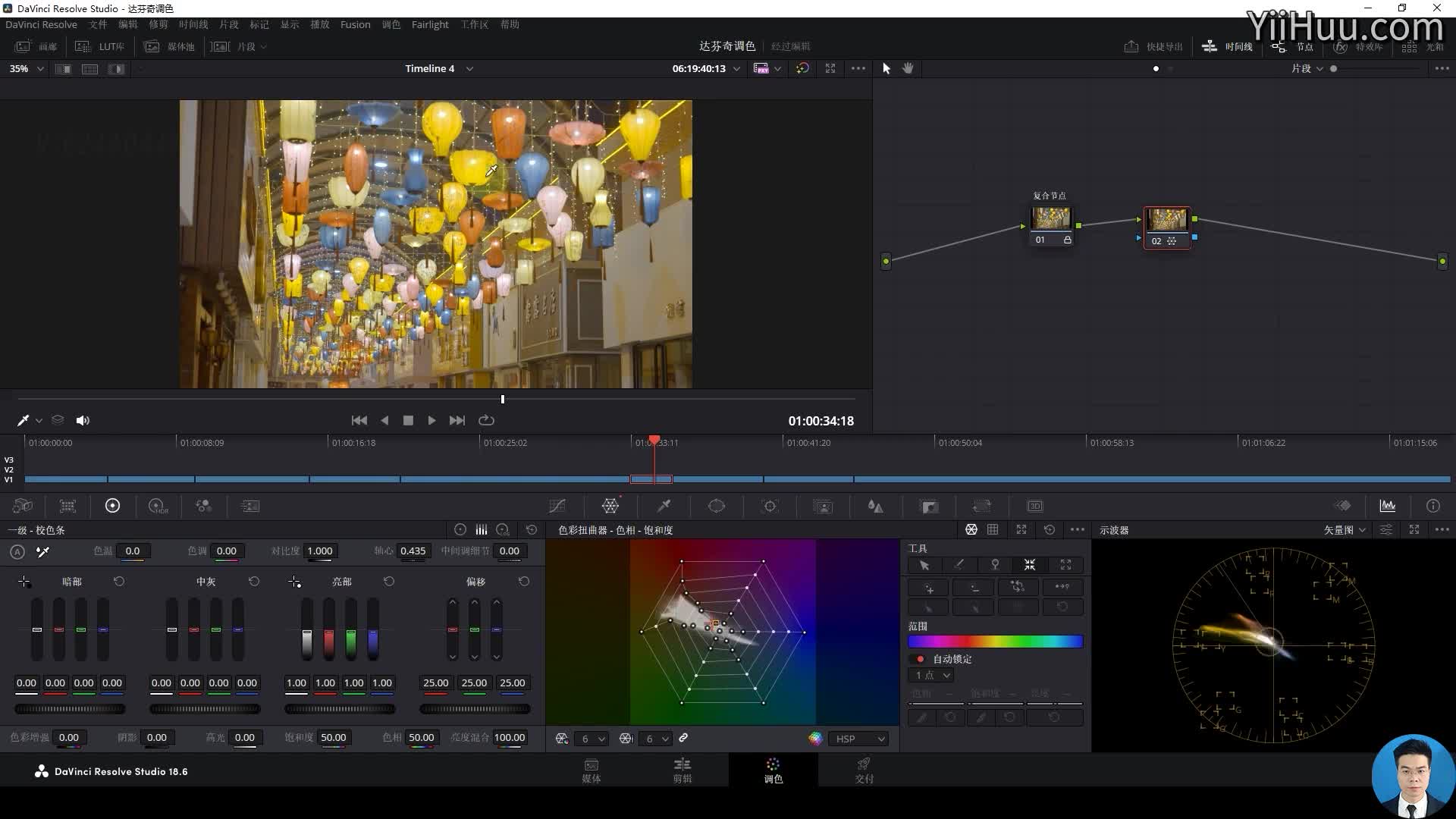Open the Fairlight menu

430,24
